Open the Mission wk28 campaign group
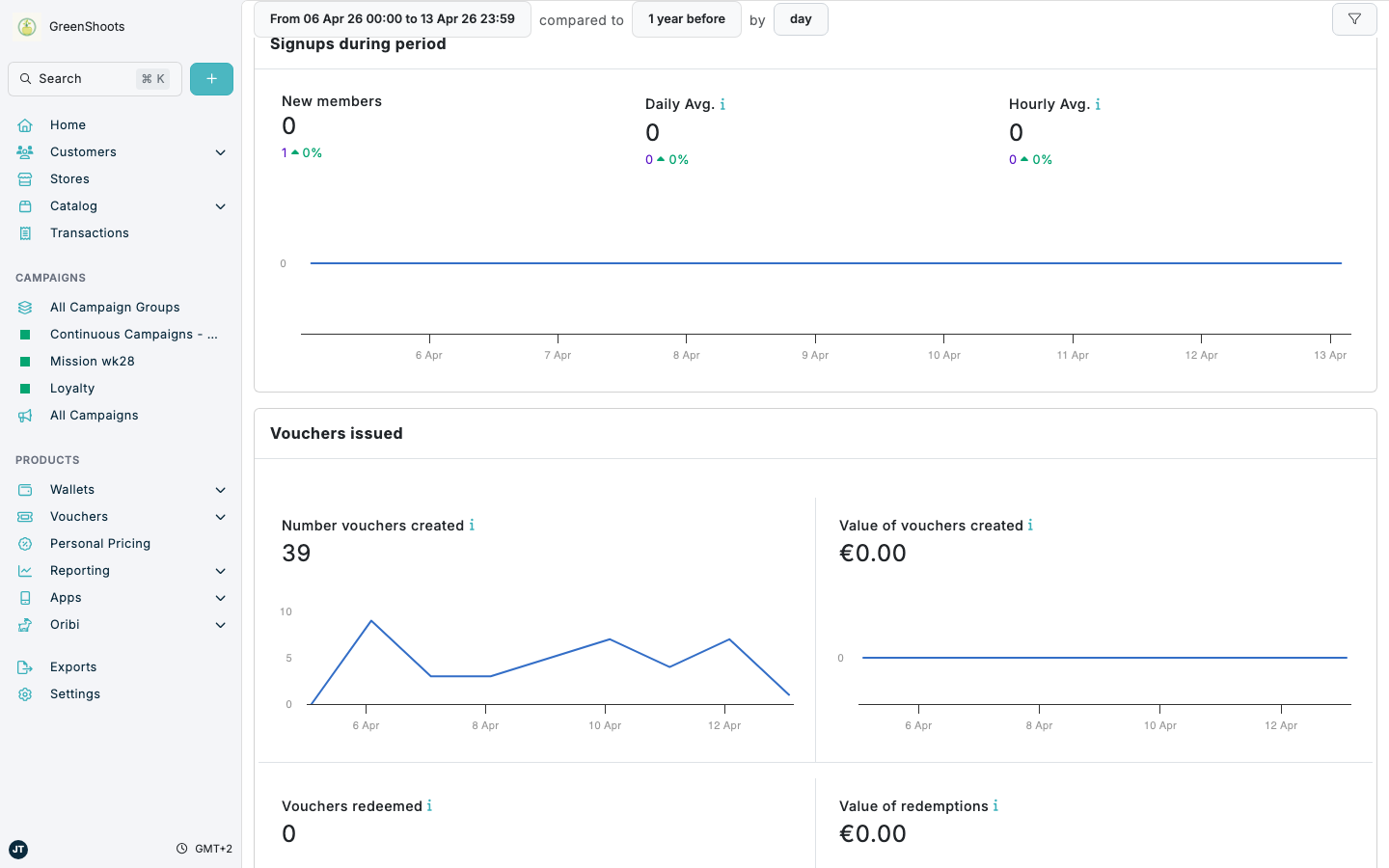 coord(92,362)
